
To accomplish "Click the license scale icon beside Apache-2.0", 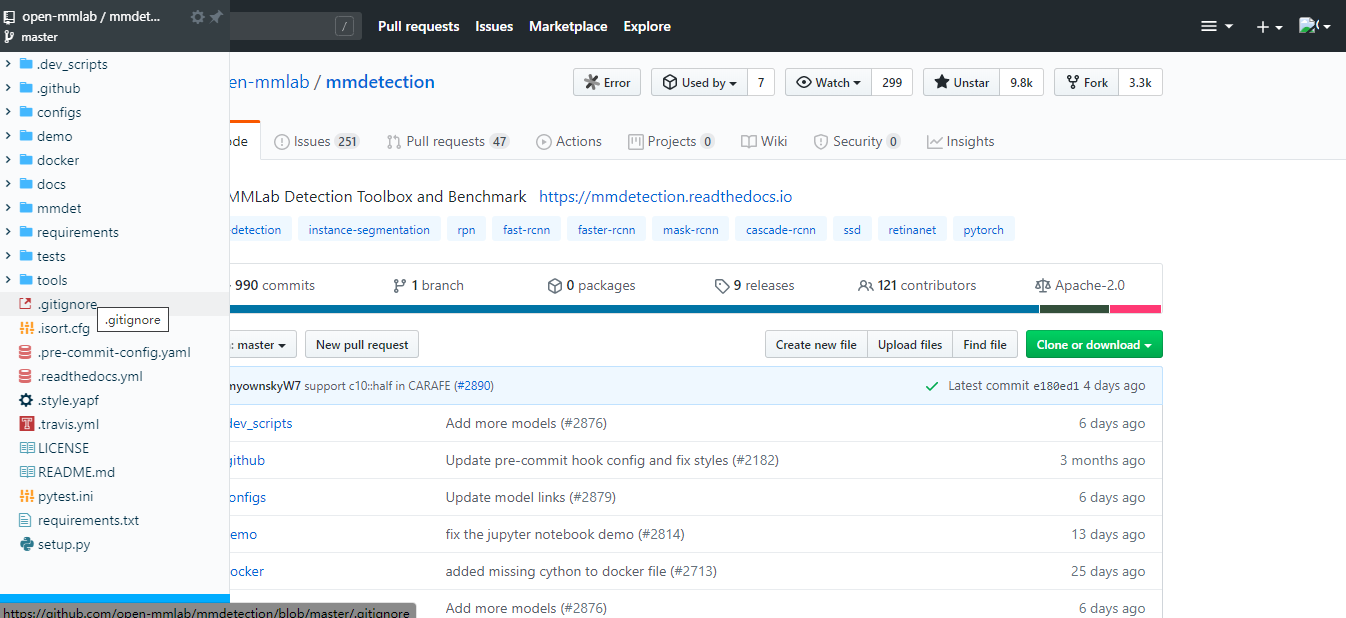I will point(1043,286).
